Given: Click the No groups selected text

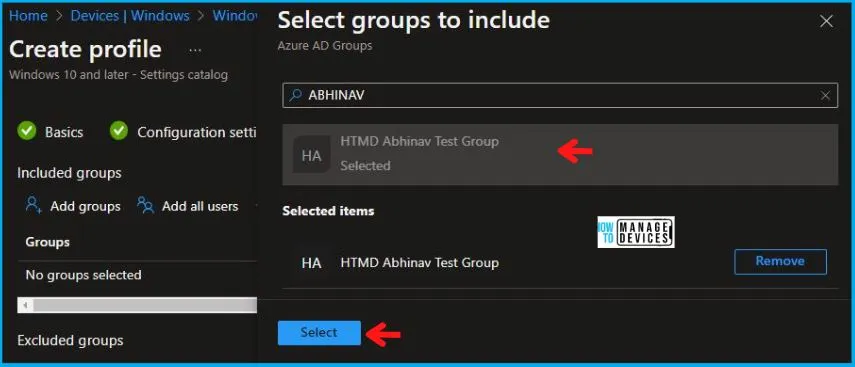Looking at the screenshot, I should [83, 275].
